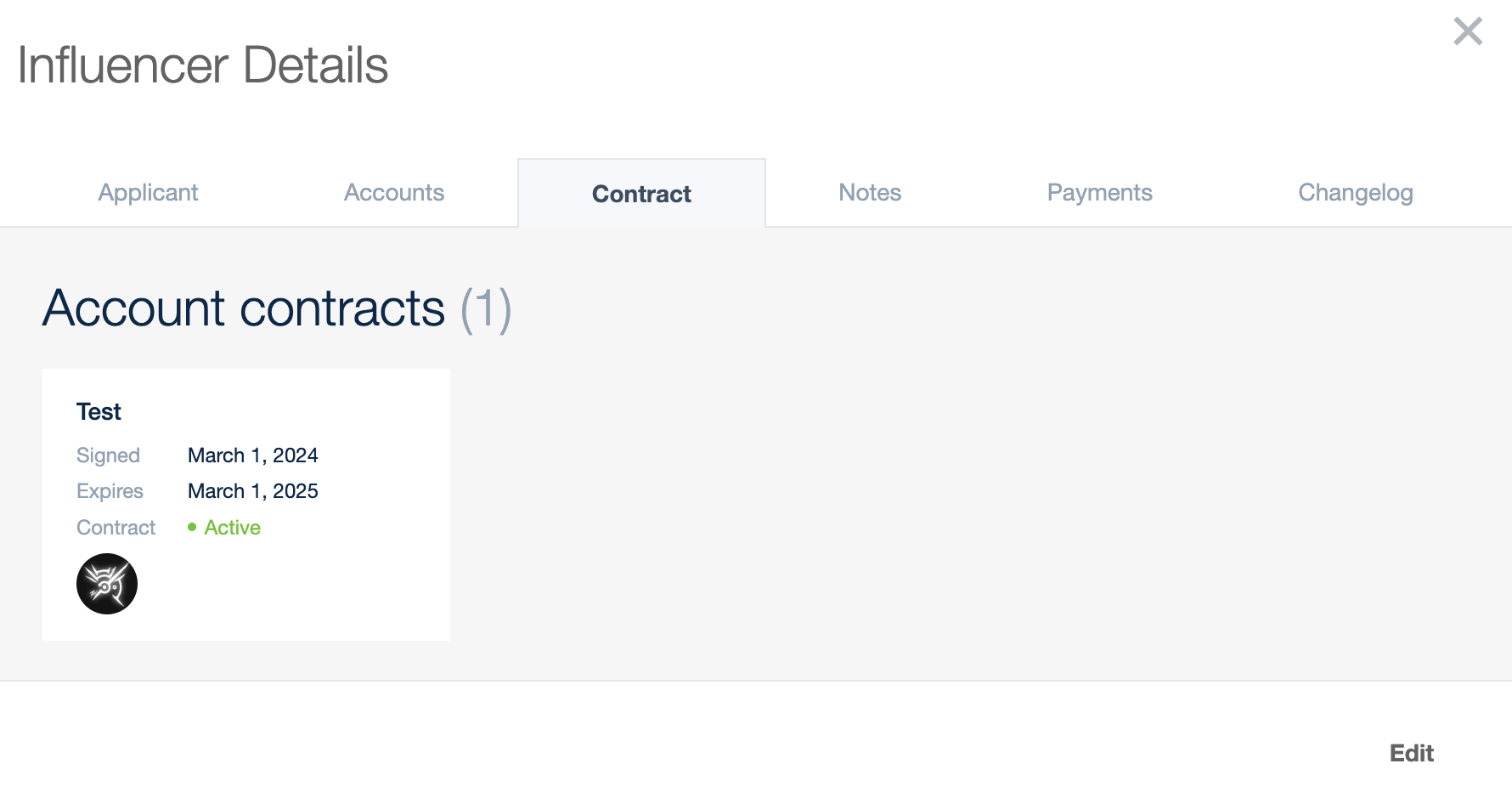Select the Contract tab
The image size is (1512, 809).
coord(641,194)
